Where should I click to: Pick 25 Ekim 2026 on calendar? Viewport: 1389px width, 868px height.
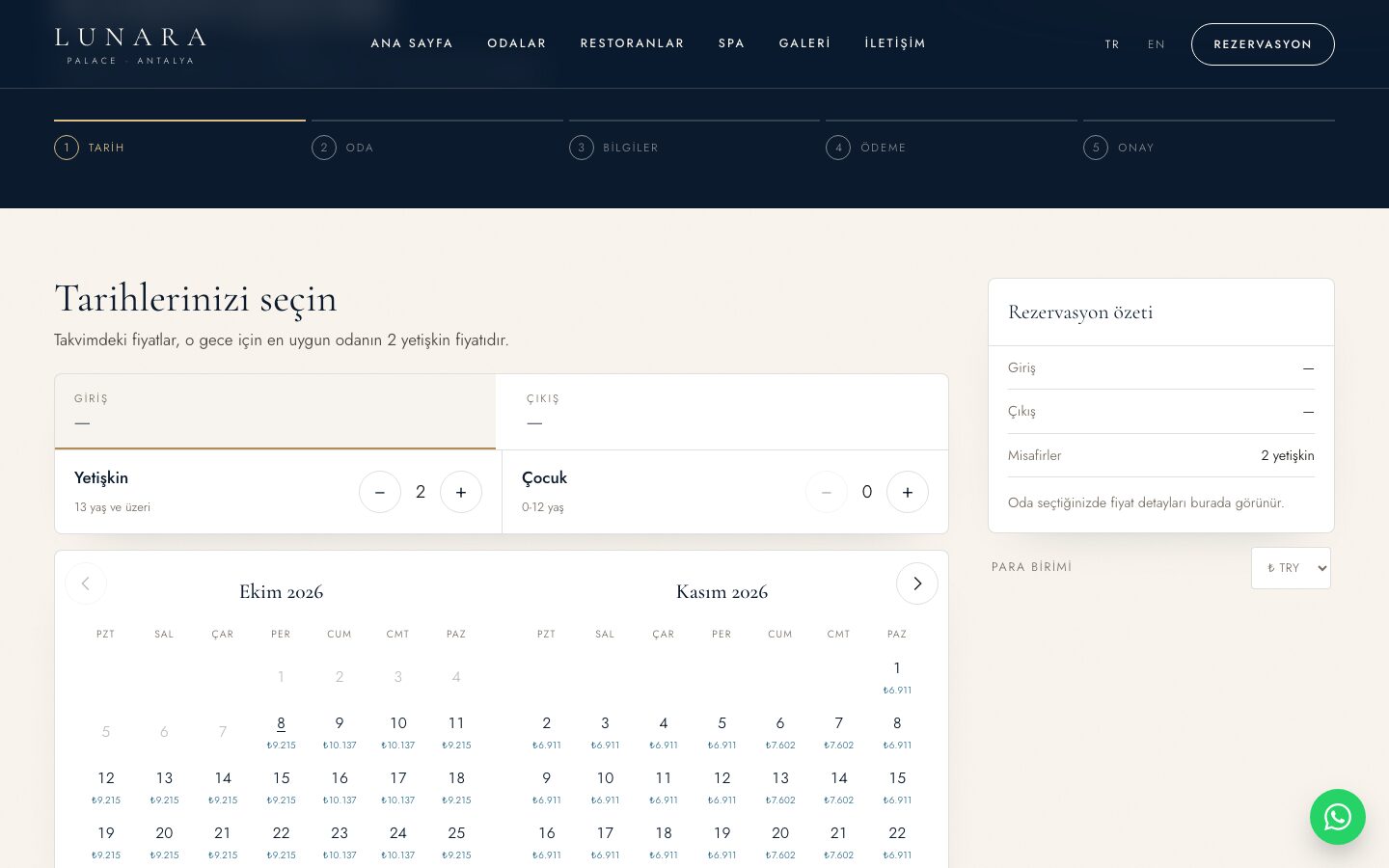456,842
